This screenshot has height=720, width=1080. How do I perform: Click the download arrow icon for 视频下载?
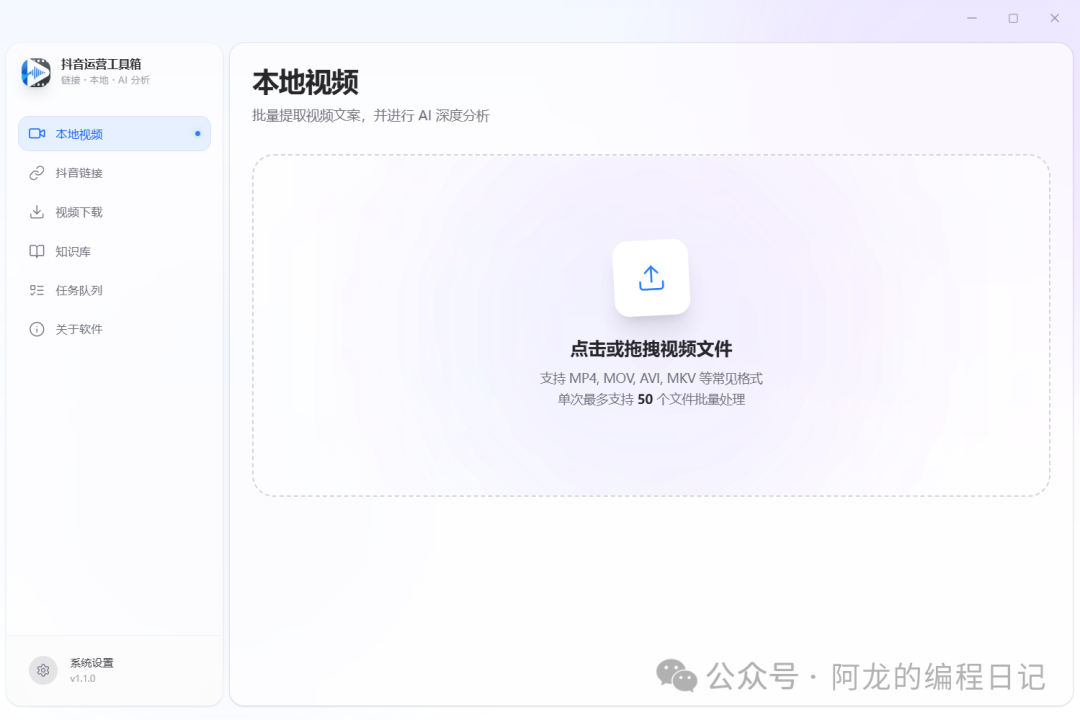tap(37, 211)
